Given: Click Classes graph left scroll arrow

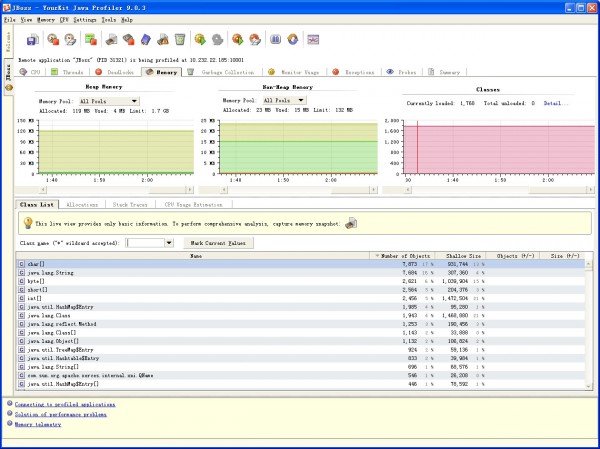Looking at the screenshot, I should [408, 189].
